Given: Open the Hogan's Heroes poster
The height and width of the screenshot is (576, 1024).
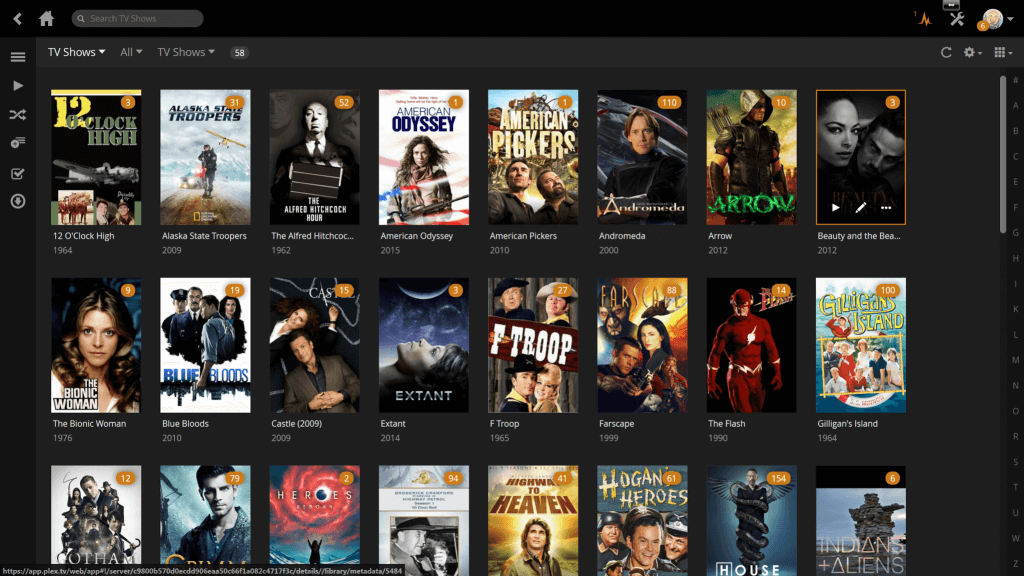Looking at the screenshot, I should click(x=642, y=520).
